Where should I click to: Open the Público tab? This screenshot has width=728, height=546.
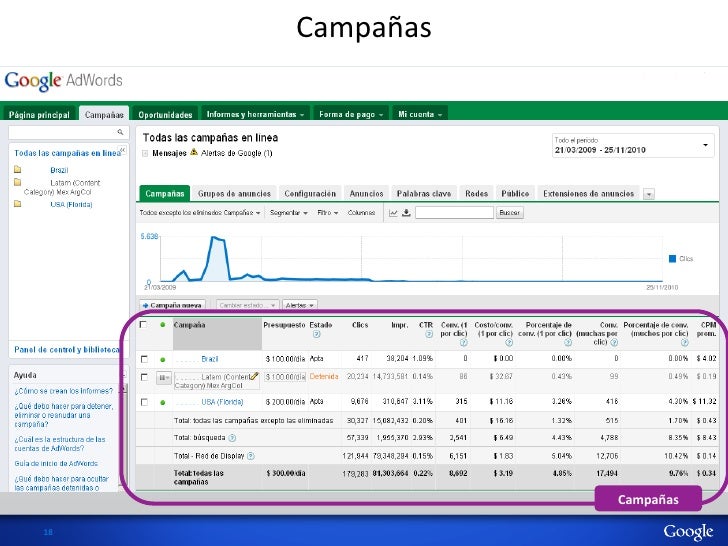pos(515,194)
